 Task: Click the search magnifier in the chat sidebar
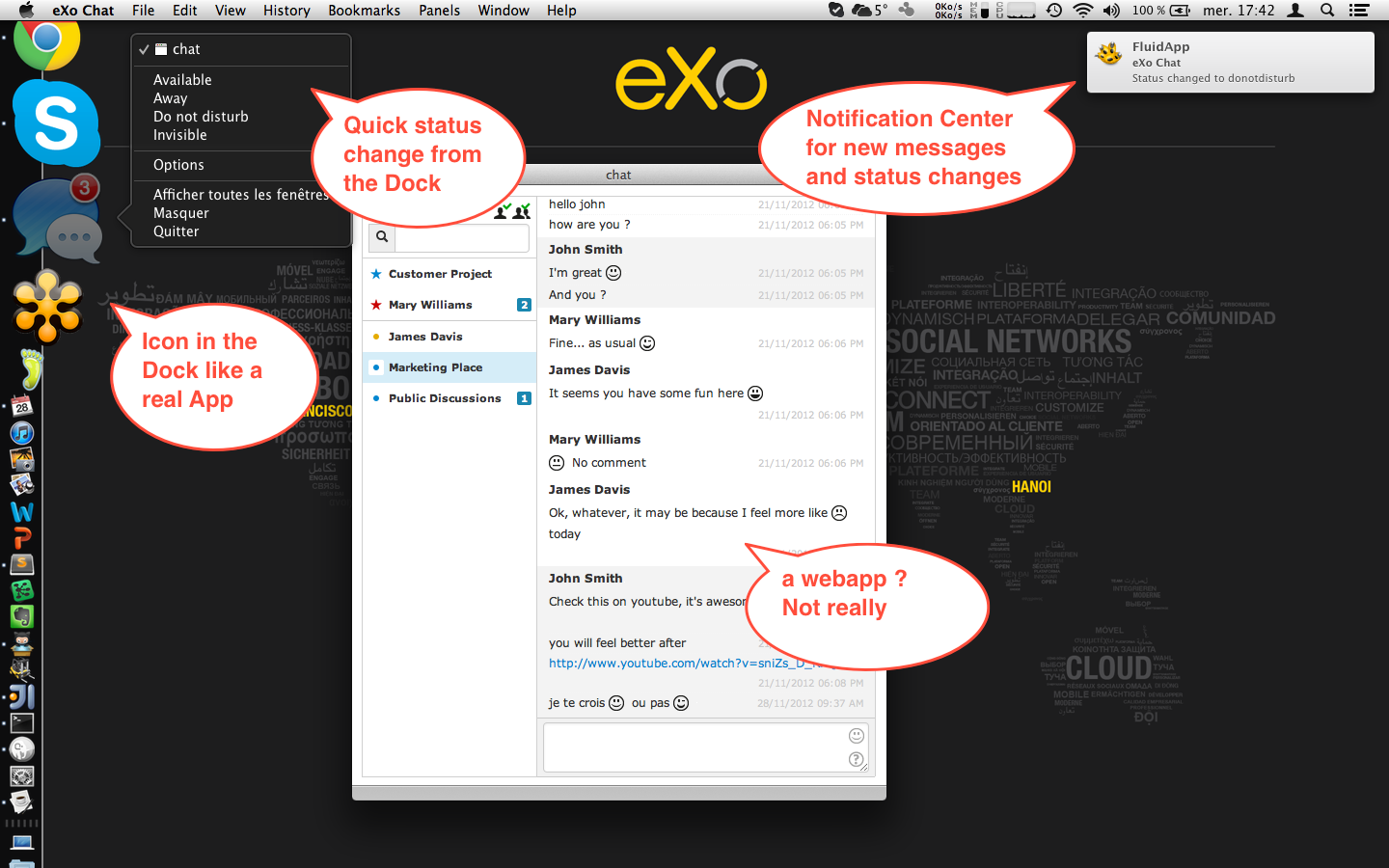[382, 236]
